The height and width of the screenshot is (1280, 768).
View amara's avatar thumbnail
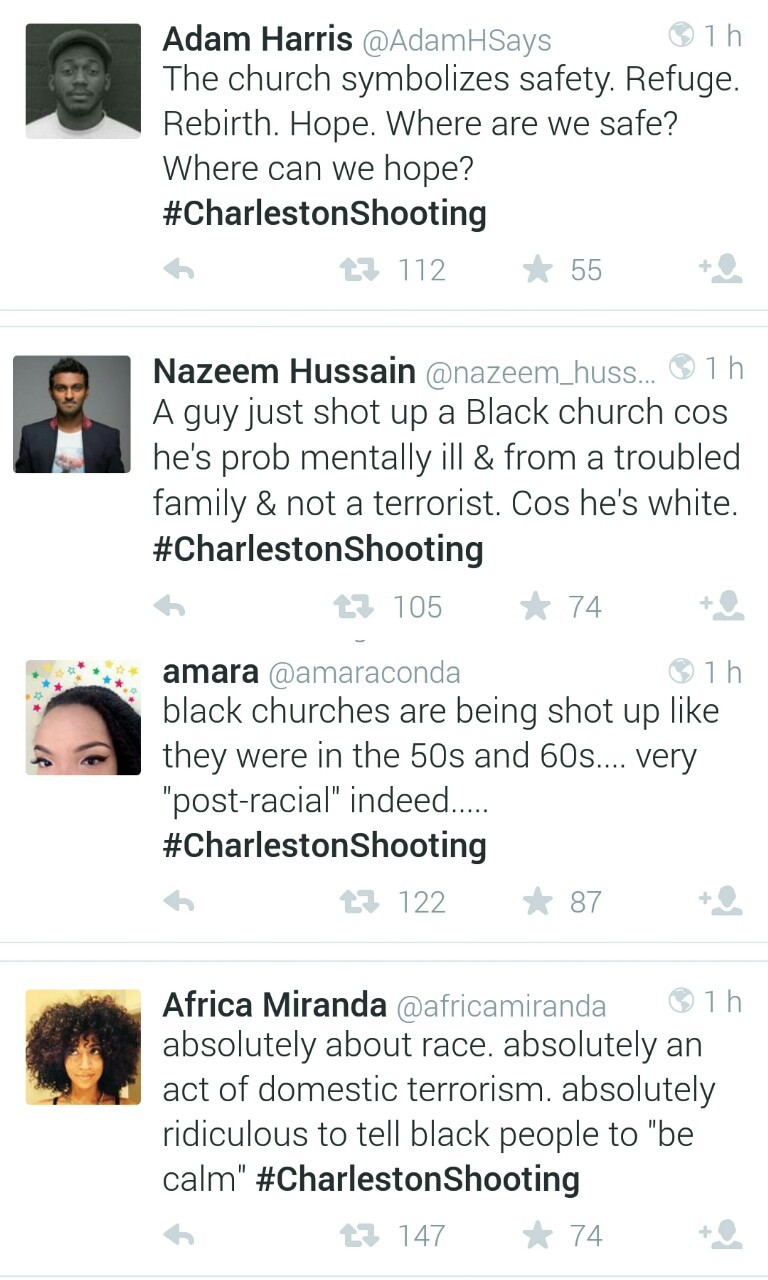(x=83, y=717)
